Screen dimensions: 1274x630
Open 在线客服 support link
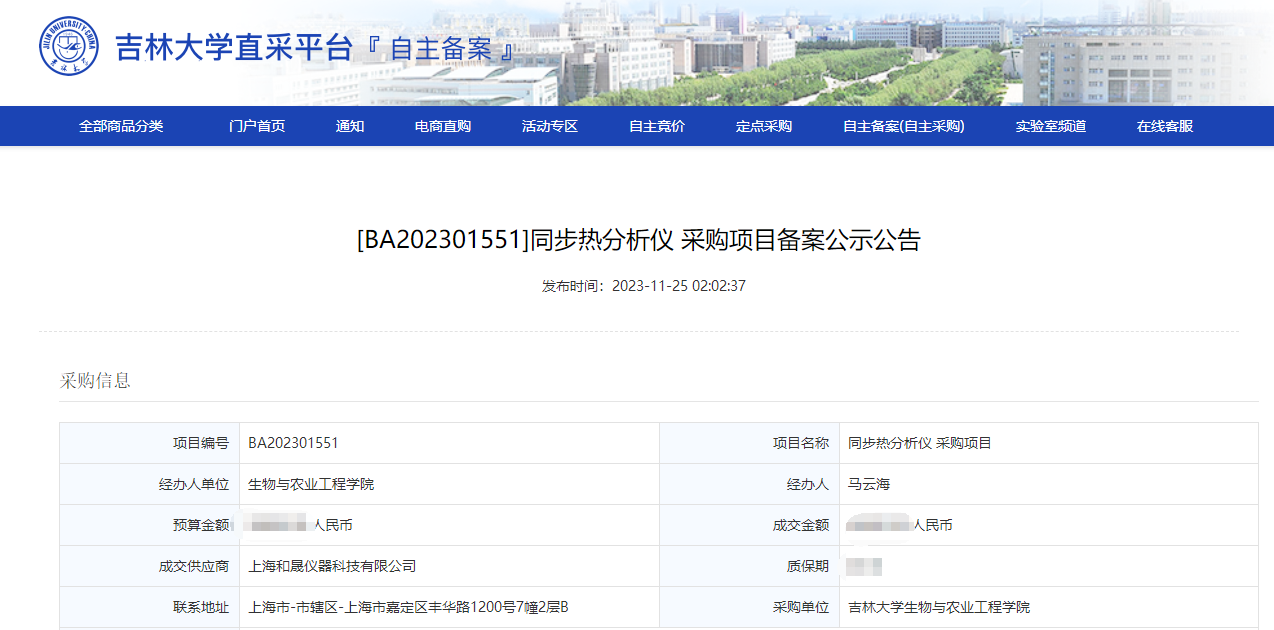tap(1165, 126)
